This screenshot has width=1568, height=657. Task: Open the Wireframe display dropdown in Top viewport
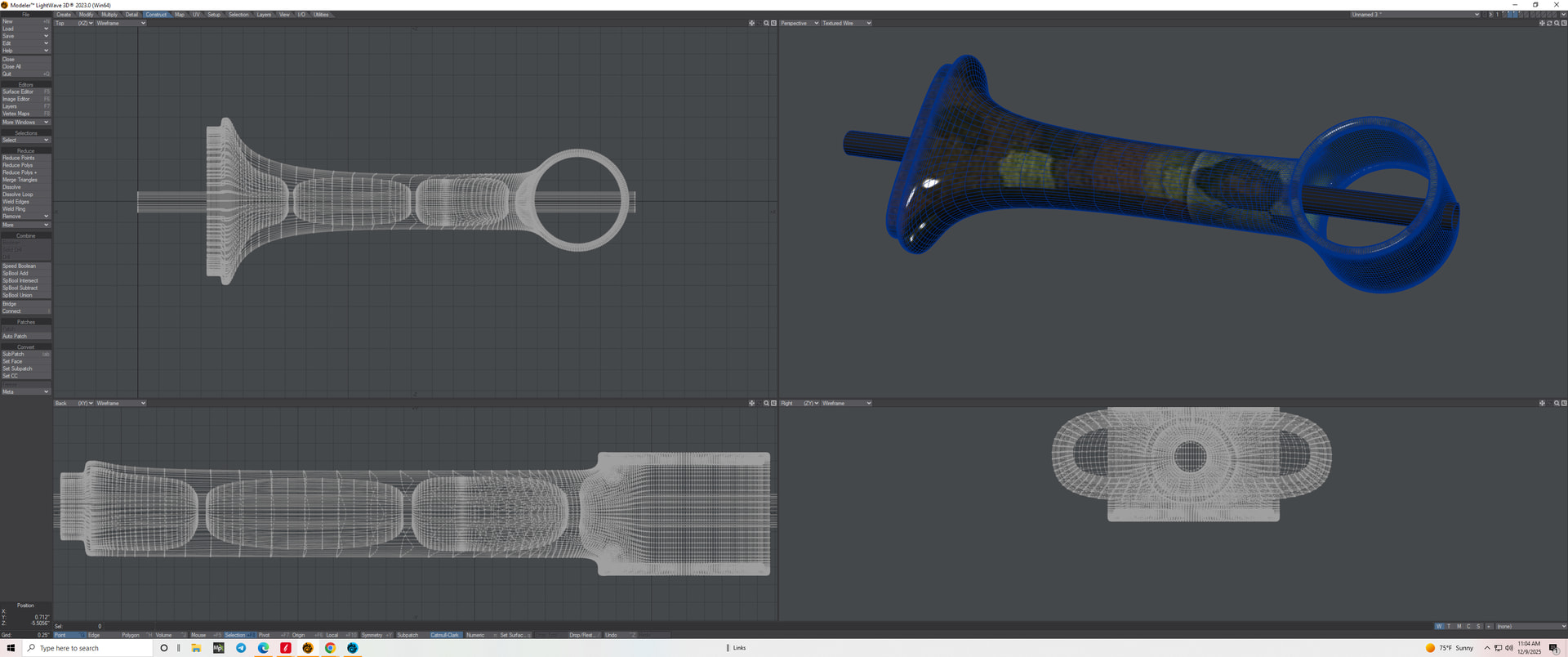click(x=120, y=23)
